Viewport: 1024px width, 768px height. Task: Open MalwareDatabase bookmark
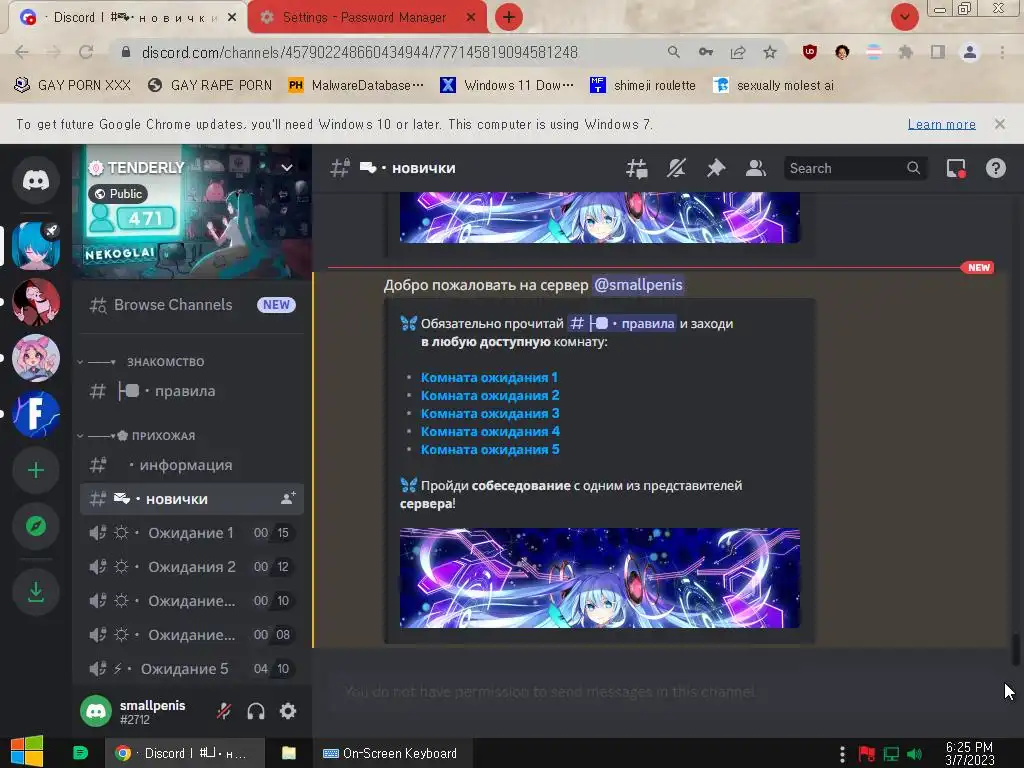click(356, 86)
